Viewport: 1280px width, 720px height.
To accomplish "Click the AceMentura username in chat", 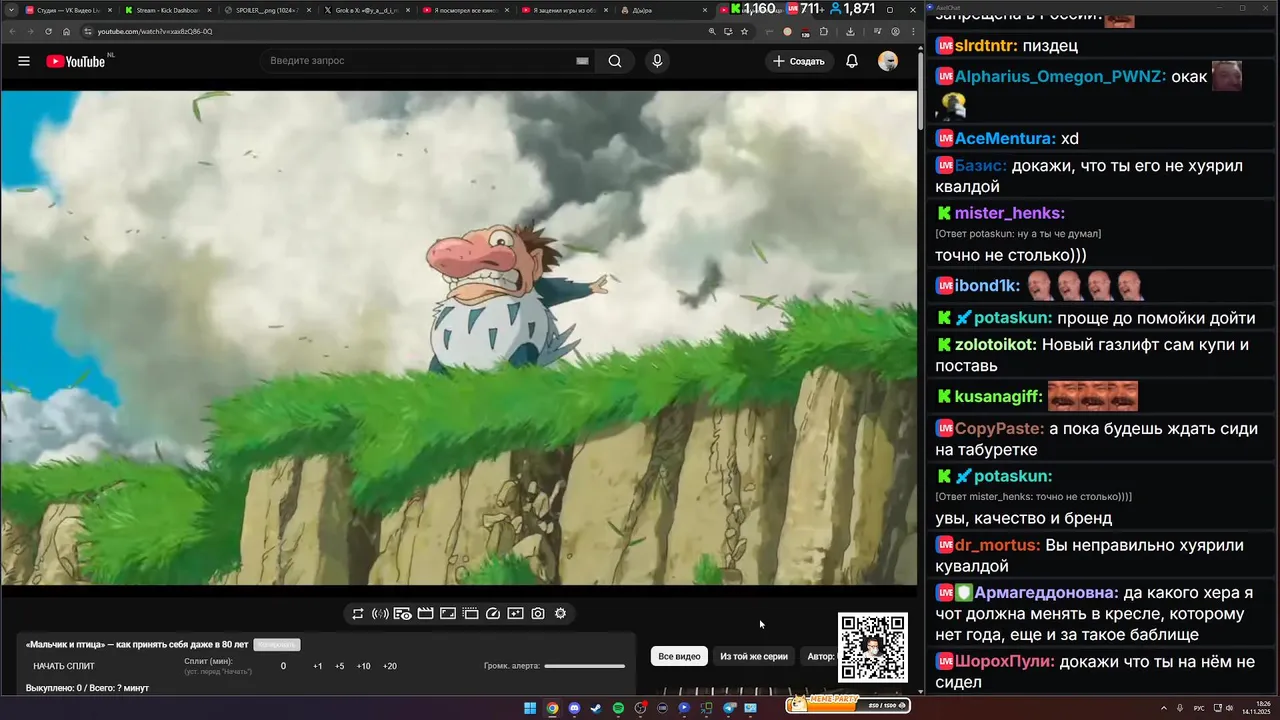I will coord(1005,138).
